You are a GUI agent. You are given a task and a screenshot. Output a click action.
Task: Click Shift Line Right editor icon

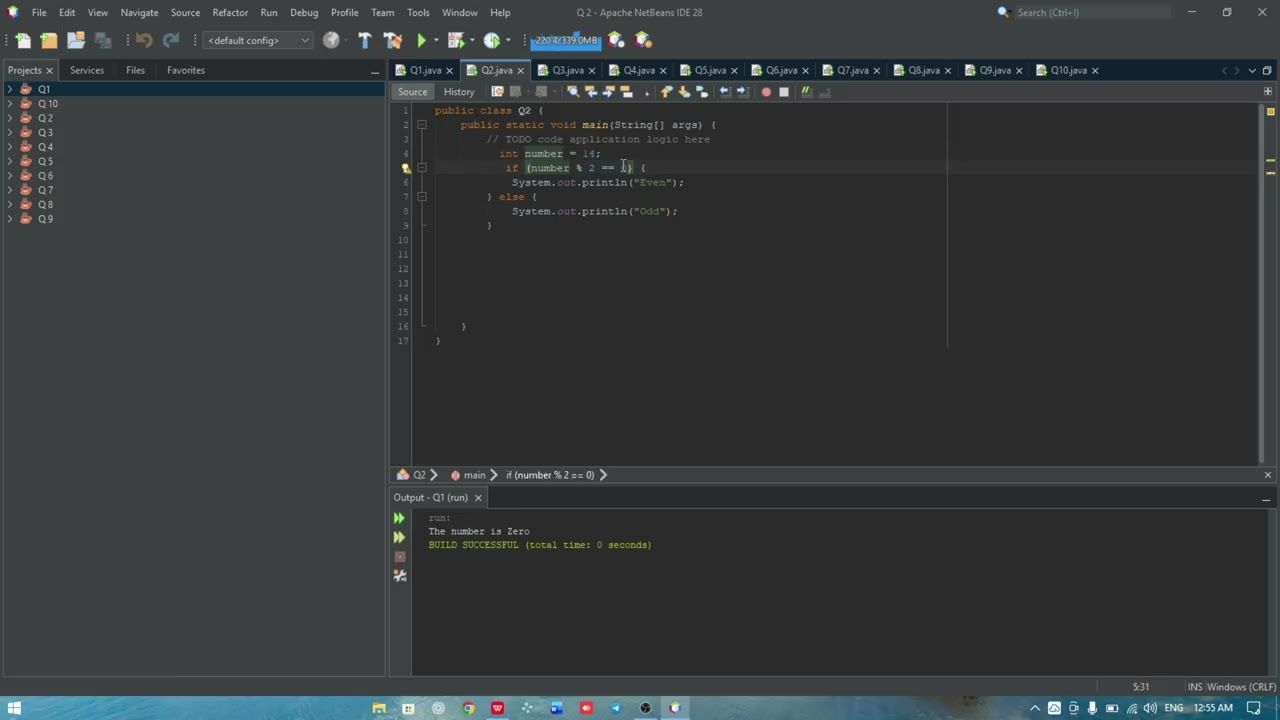pyautogui.click(x=742, y=92)
